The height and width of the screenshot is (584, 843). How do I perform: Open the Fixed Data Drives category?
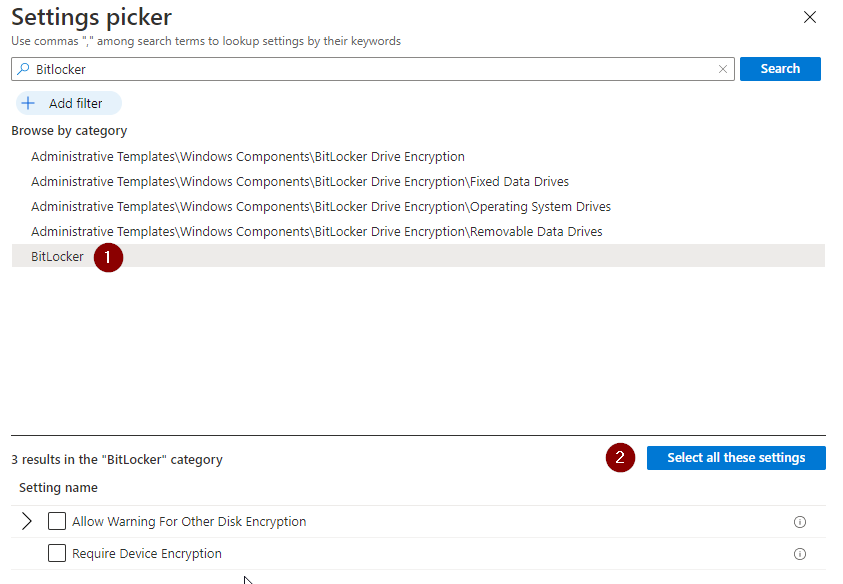(x=300, y=182)
